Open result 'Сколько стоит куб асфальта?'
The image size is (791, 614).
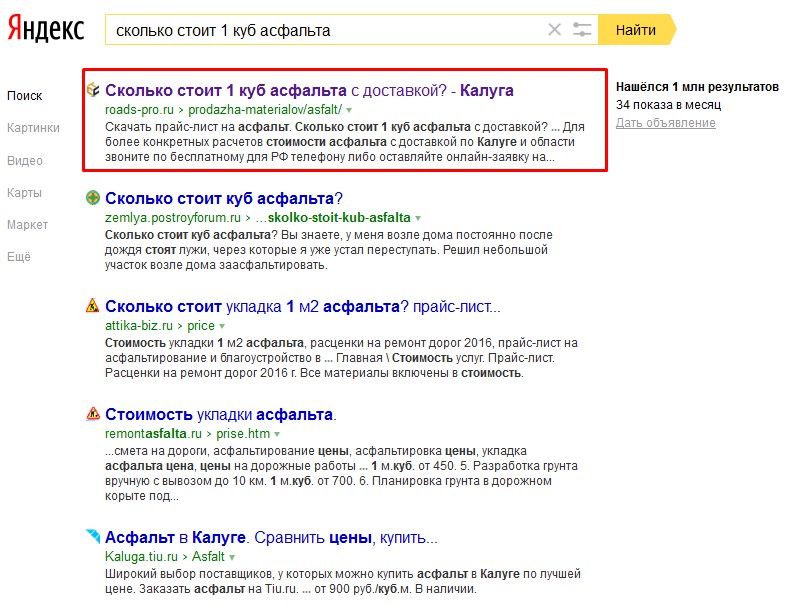pyautogui.click(x=224, y=198)
